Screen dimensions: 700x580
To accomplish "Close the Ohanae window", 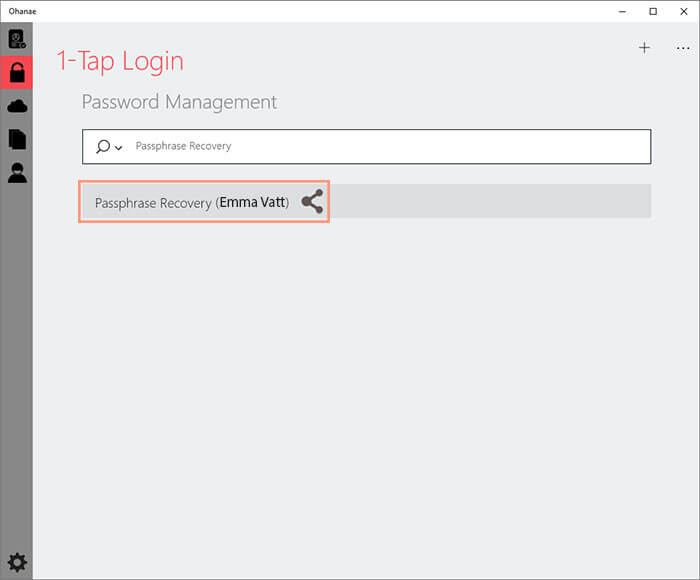I will pyautogui.click(x=683, y=12).
